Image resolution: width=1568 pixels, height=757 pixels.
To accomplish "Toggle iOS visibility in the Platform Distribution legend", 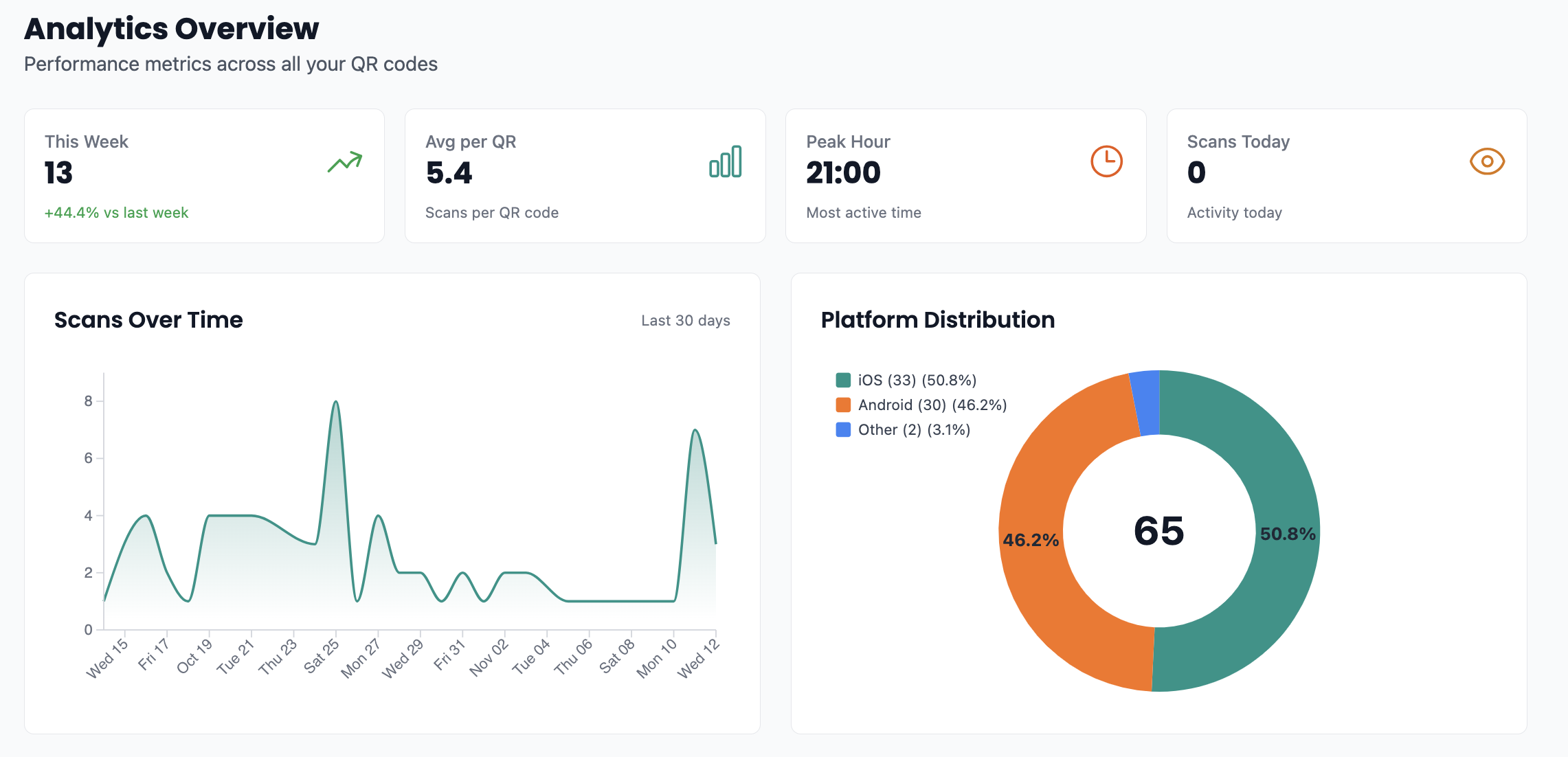I will pyautogui.click(x=917, y=378).
